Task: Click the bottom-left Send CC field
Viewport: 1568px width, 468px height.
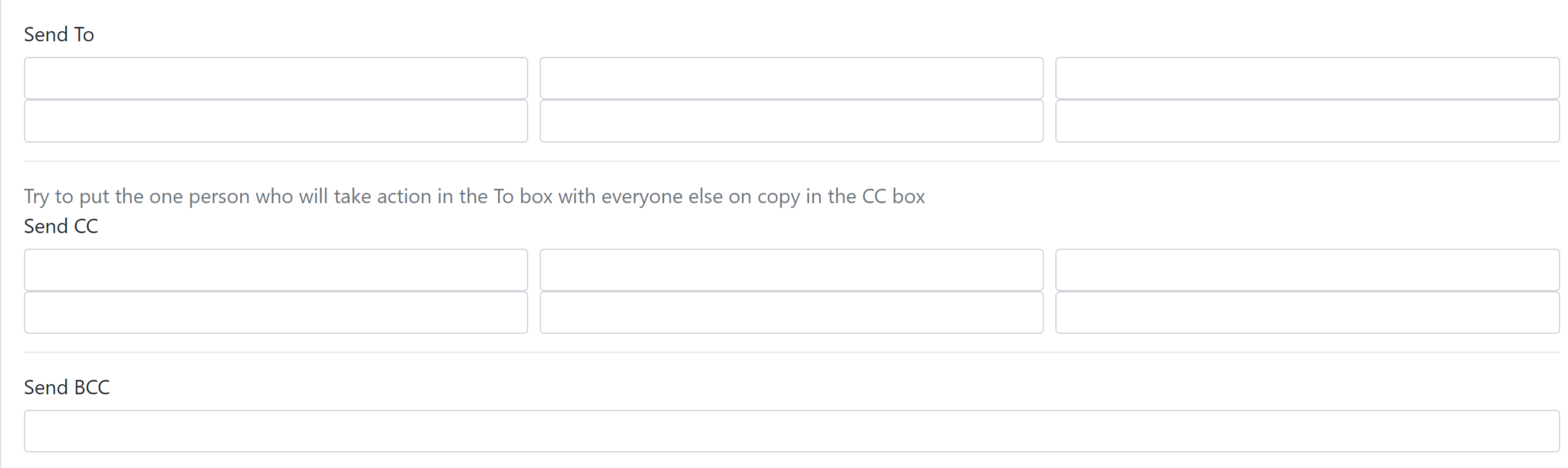Action: 276,313
